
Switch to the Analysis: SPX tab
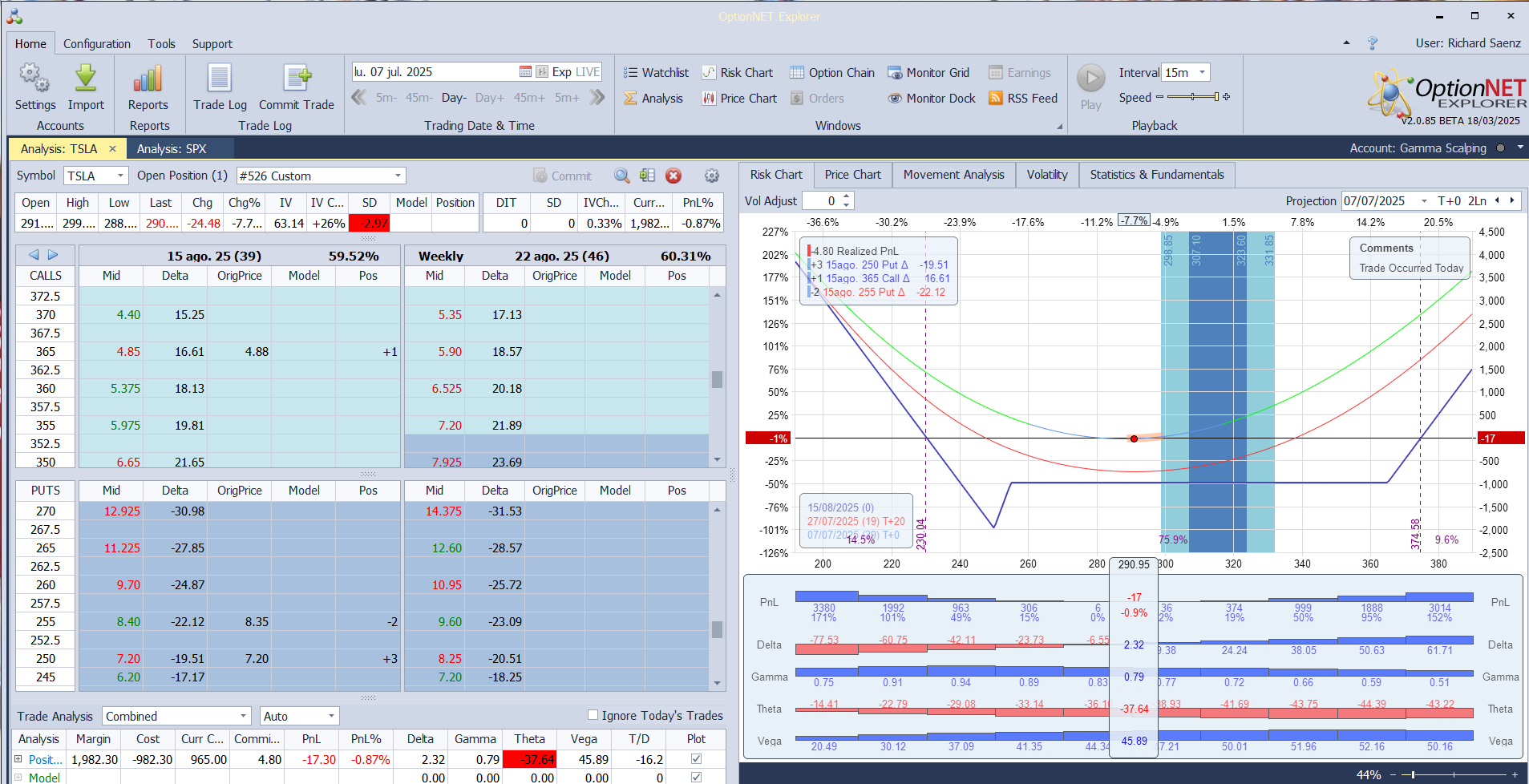(172, 148)
